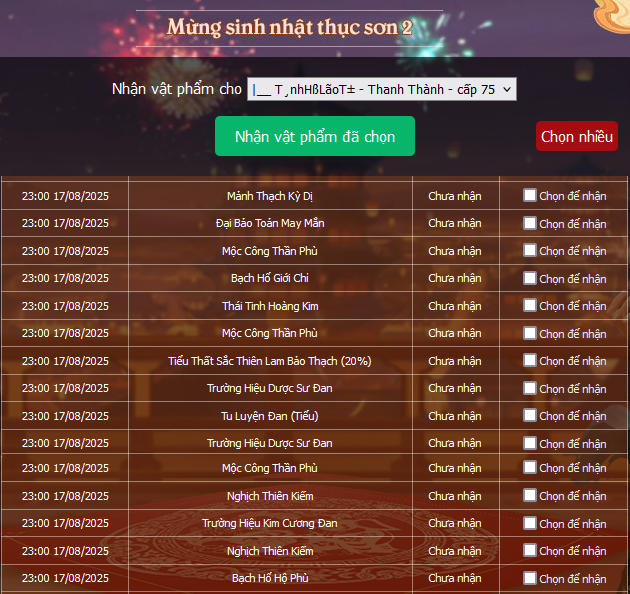Click the red Chọn nhiều button
This screenshot has height=594, width=630.
pyautogui.click(x=577, y=136)
